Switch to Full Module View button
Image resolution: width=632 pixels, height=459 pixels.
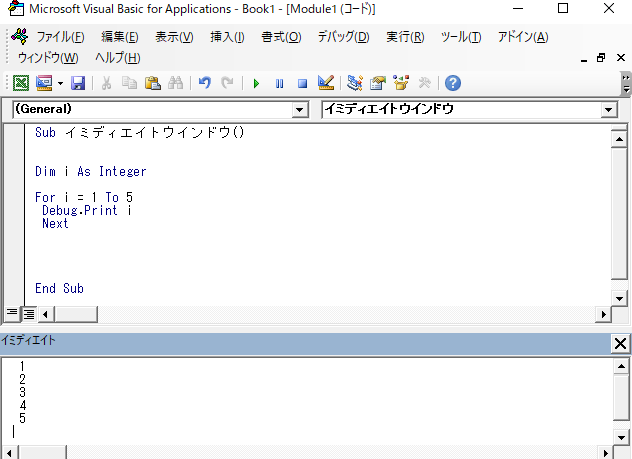(29, 314)
